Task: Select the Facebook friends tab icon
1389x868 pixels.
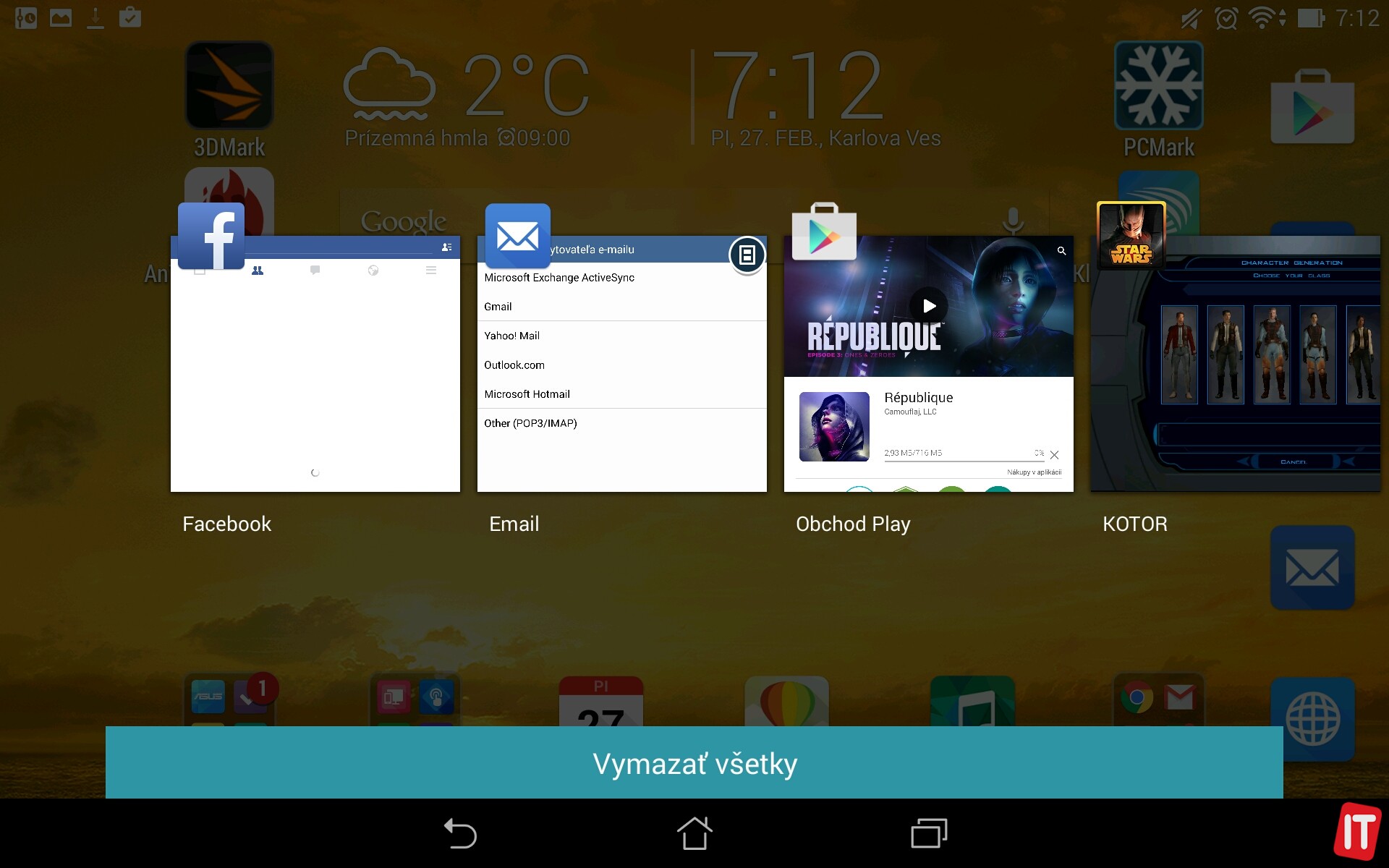Action: coord(257,271)
